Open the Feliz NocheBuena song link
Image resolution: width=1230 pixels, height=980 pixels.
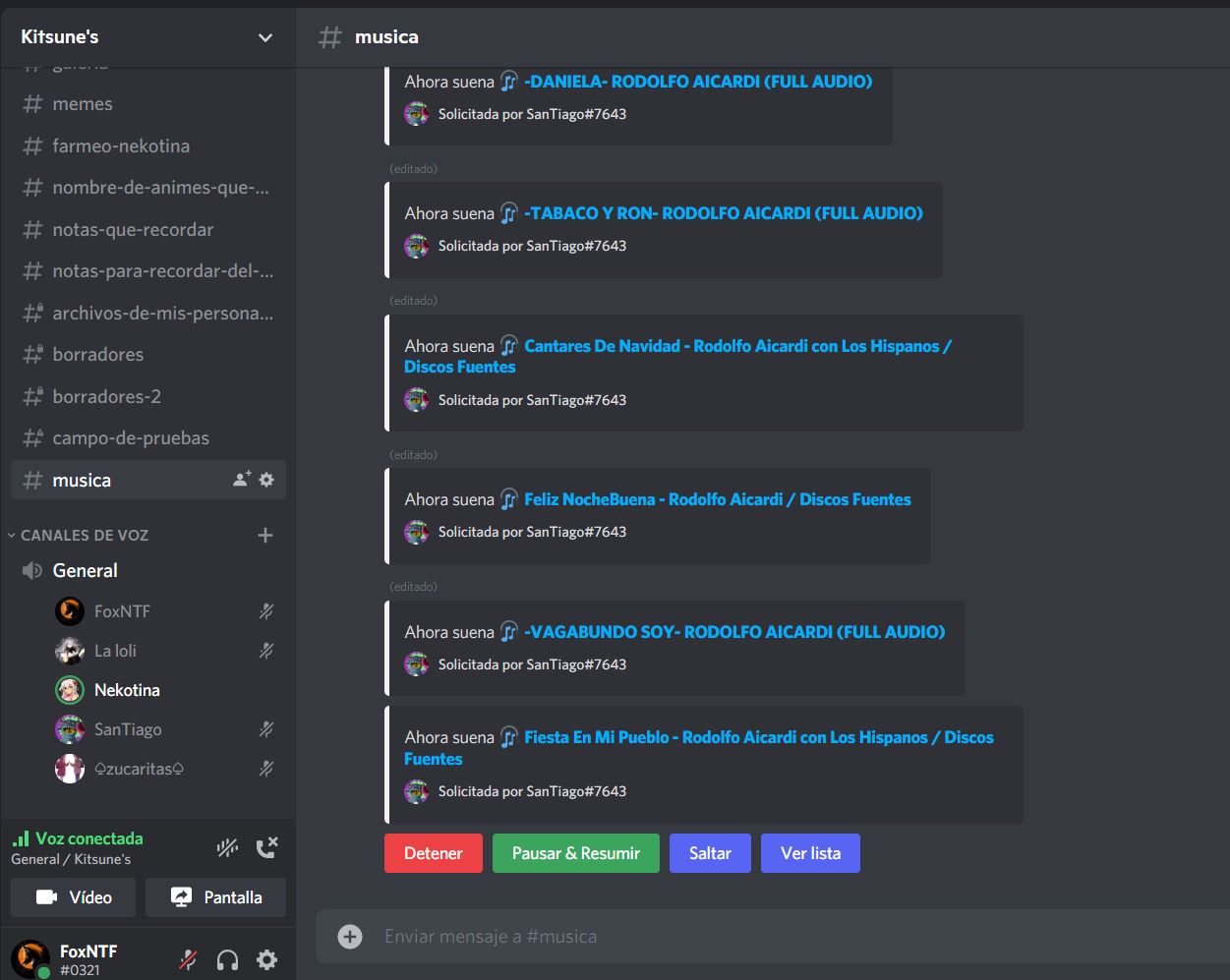[x=718, y=499]
